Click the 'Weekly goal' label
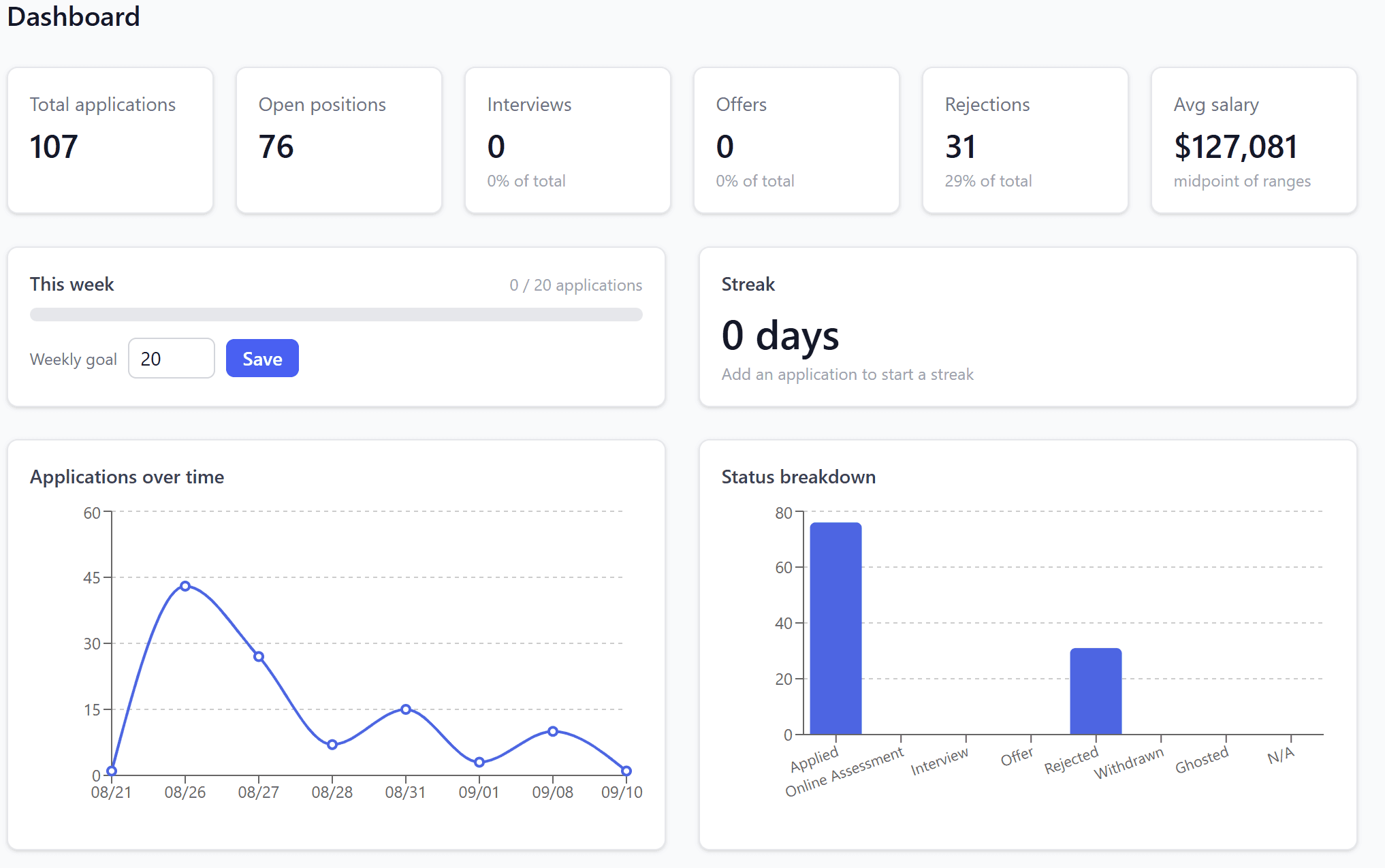1385x868 pixels. [x=74, y=359]
